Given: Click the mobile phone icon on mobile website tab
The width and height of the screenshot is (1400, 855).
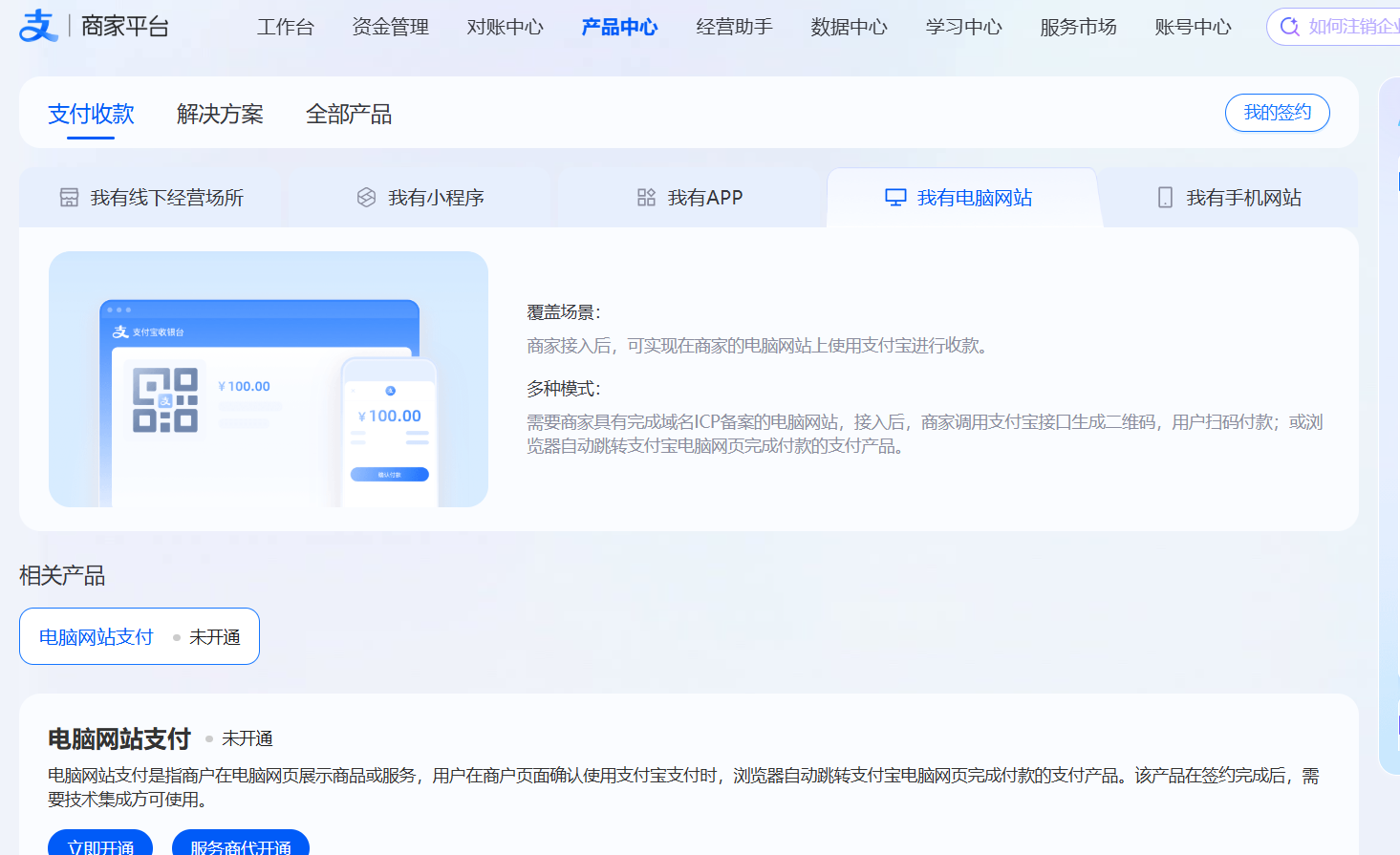Looking at the screenshot, I should coord(1165,198).
